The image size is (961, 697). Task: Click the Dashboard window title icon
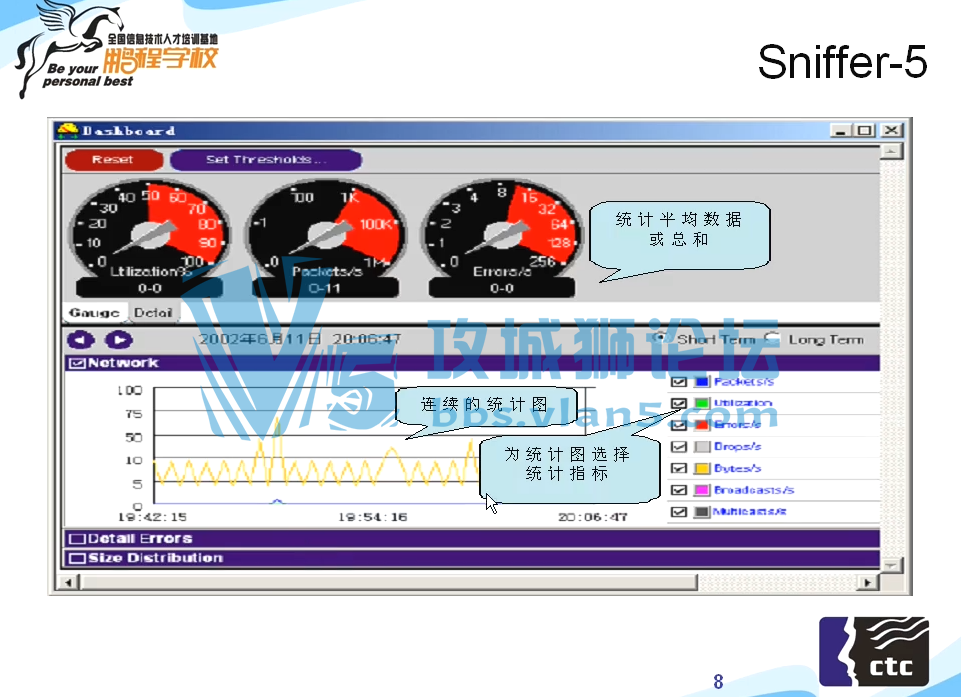pos(67,131)
